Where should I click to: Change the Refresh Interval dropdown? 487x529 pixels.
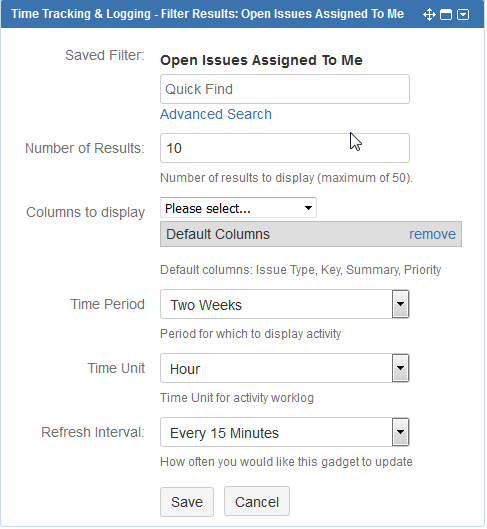pos(286,433)
